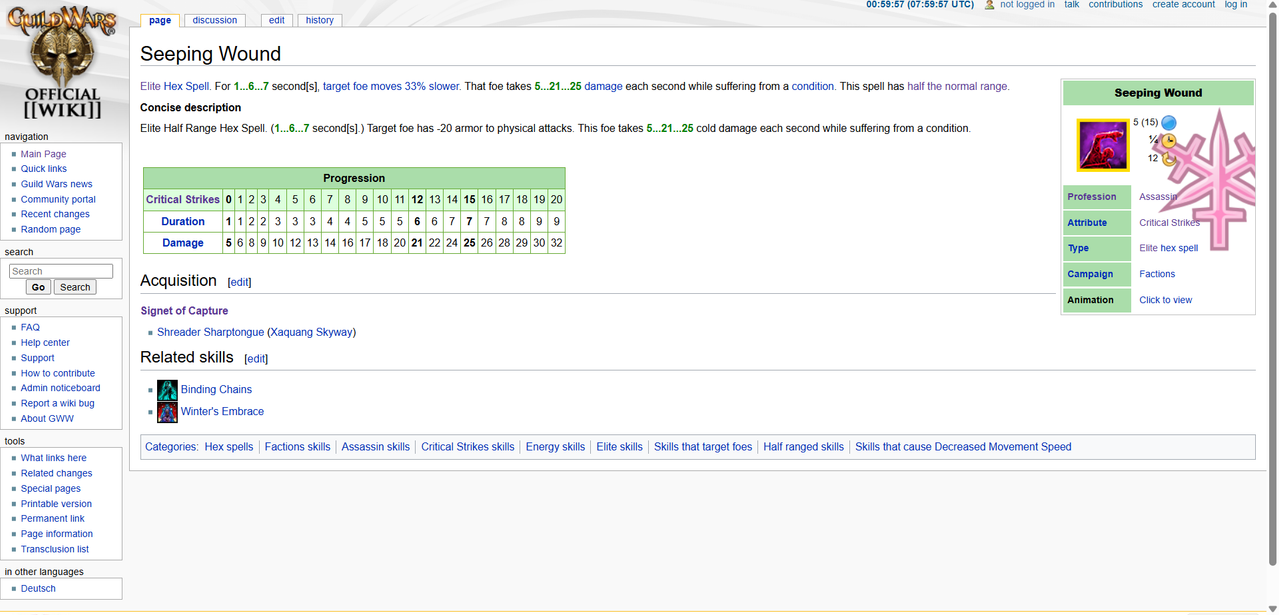This screenshot has height=615, width=1279.
Task: Click the Search button
Action: (75, 287)
